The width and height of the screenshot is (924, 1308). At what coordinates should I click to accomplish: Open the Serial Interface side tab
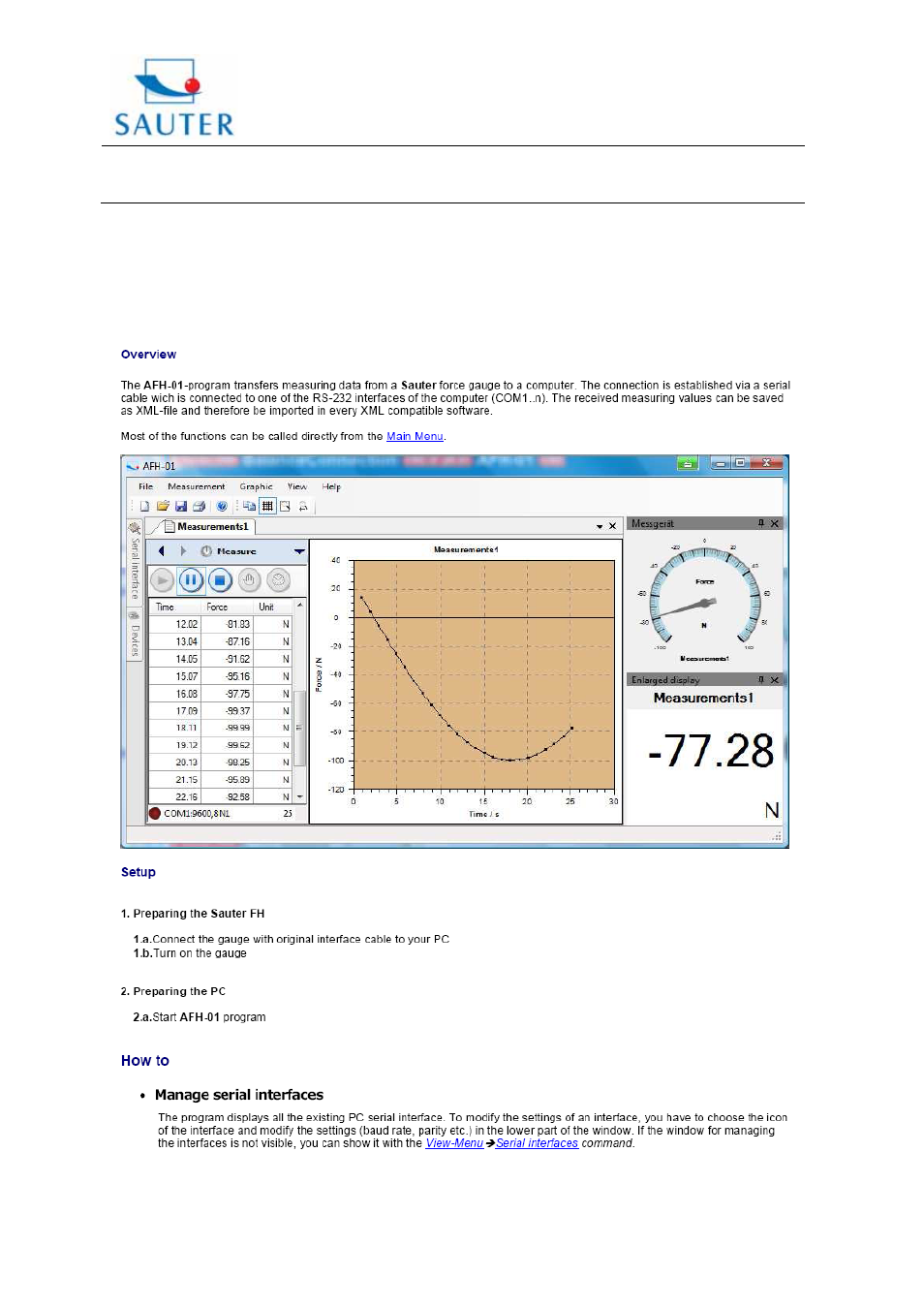coord(135,561)
